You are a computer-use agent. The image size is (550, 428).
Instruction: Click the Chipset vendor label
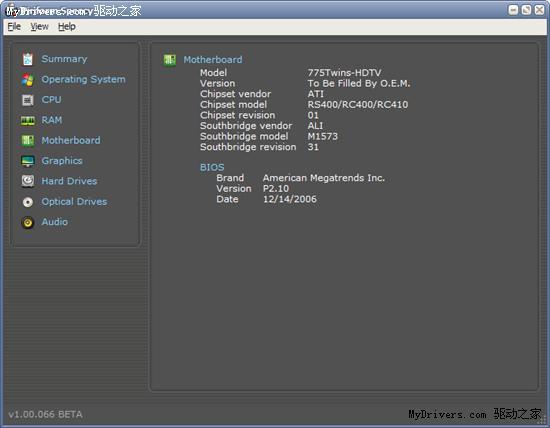[x=235, y=94]
